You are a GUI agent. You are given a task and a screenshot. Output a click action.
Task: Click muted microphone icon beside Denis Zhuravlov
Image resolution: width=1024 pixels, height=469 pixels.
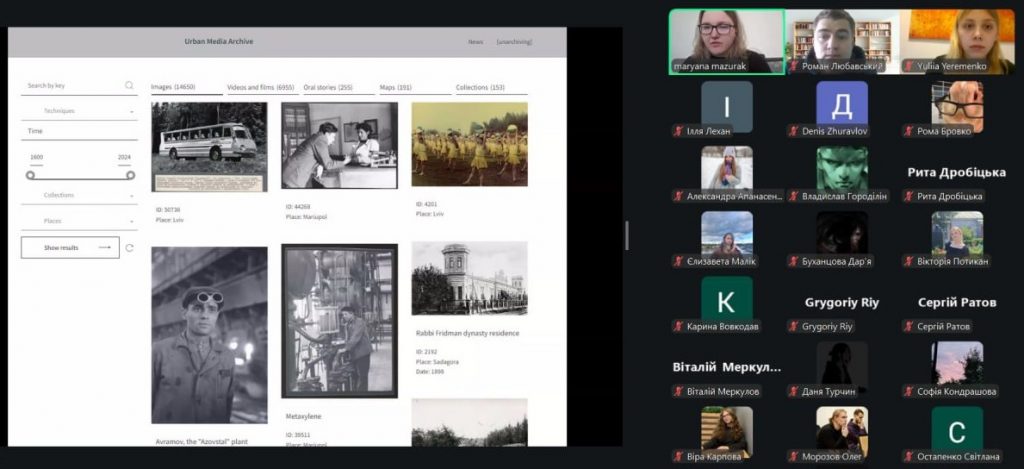pos(794,131)
